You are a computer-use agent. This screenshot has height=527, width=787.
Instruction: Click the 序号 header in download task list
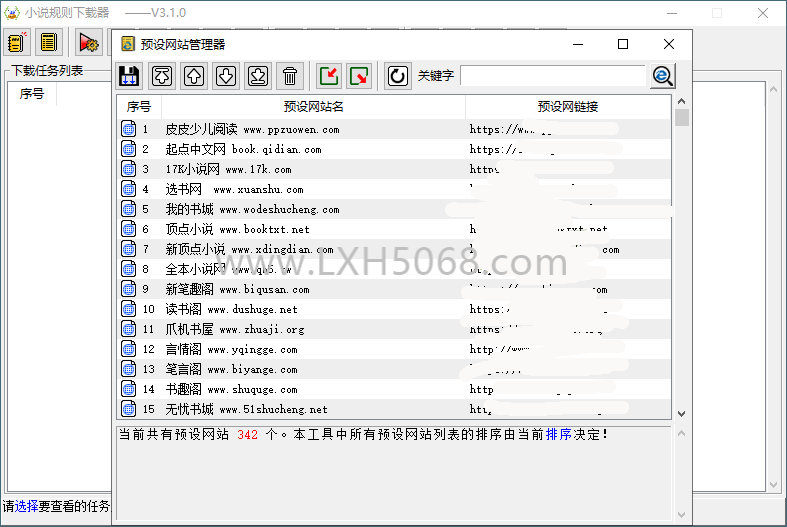coord(32,93)
